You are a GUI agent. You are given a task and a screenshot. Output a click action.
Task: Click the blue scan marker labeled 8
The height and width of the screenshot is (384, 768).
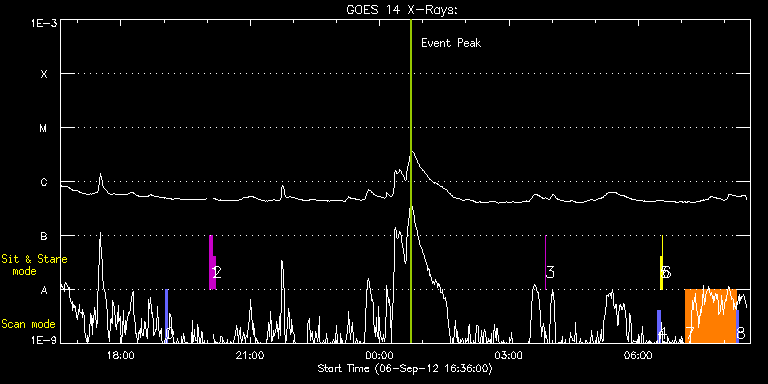pos(738,326)
